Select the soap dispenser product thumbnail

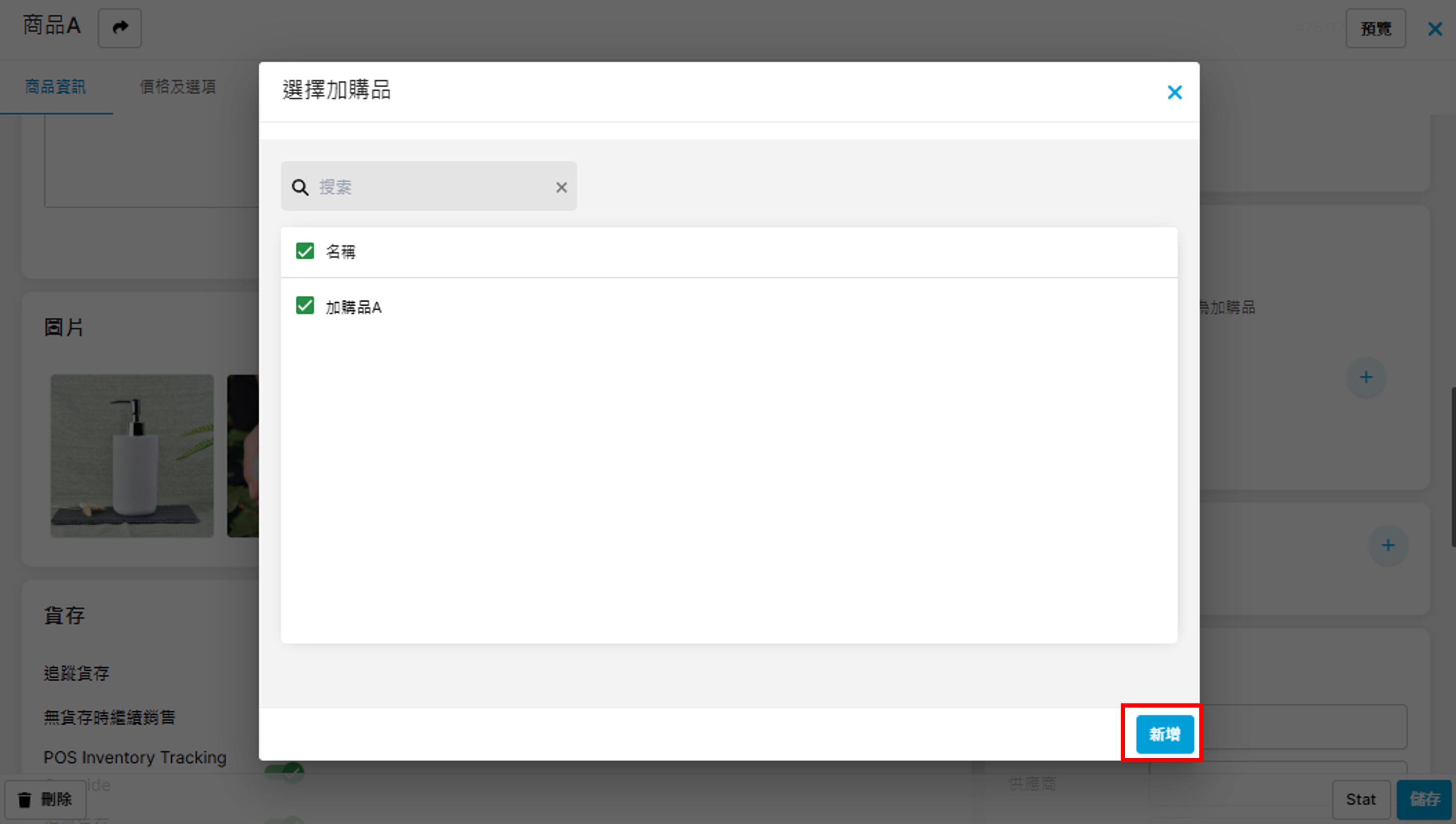132,456
